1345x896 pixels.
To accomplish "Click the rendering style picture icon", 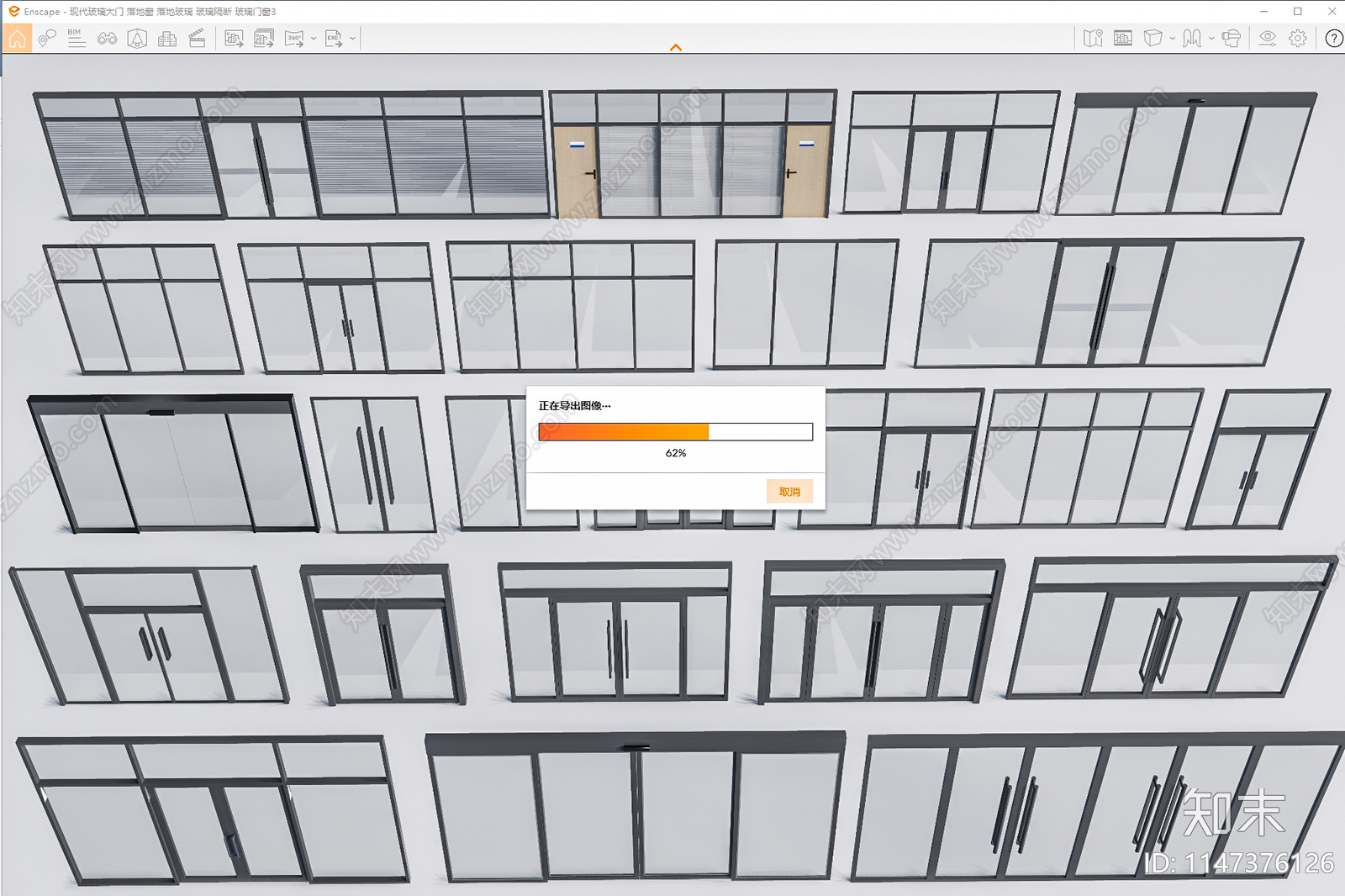I will click(1123, 39).
